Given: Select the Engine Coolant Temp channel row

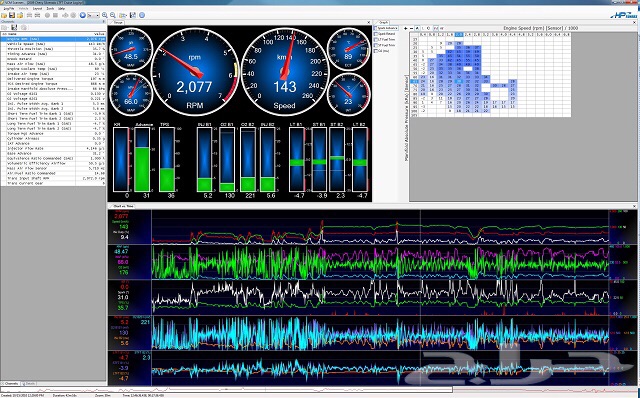Looking at the screenshot, I should point(53,69).
